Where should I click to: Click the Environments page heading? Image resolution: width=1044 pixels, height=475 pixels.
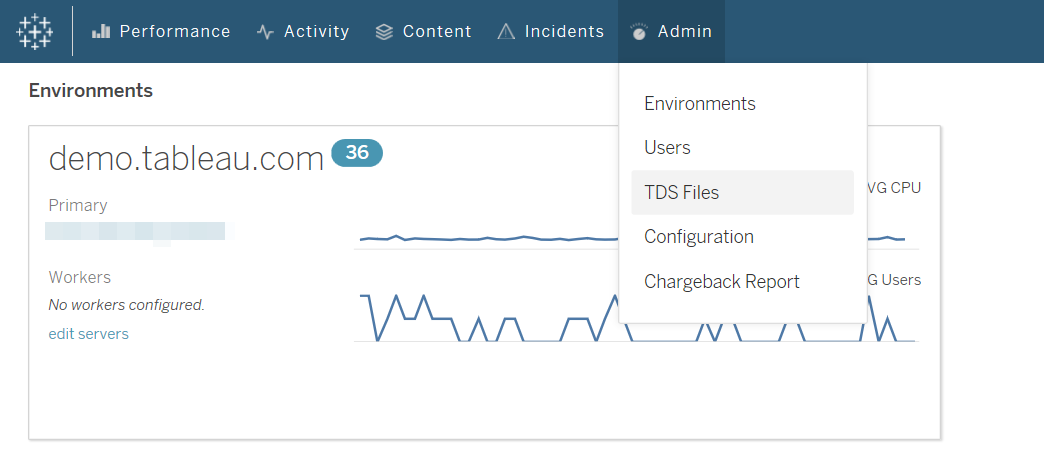click(91, 91)
